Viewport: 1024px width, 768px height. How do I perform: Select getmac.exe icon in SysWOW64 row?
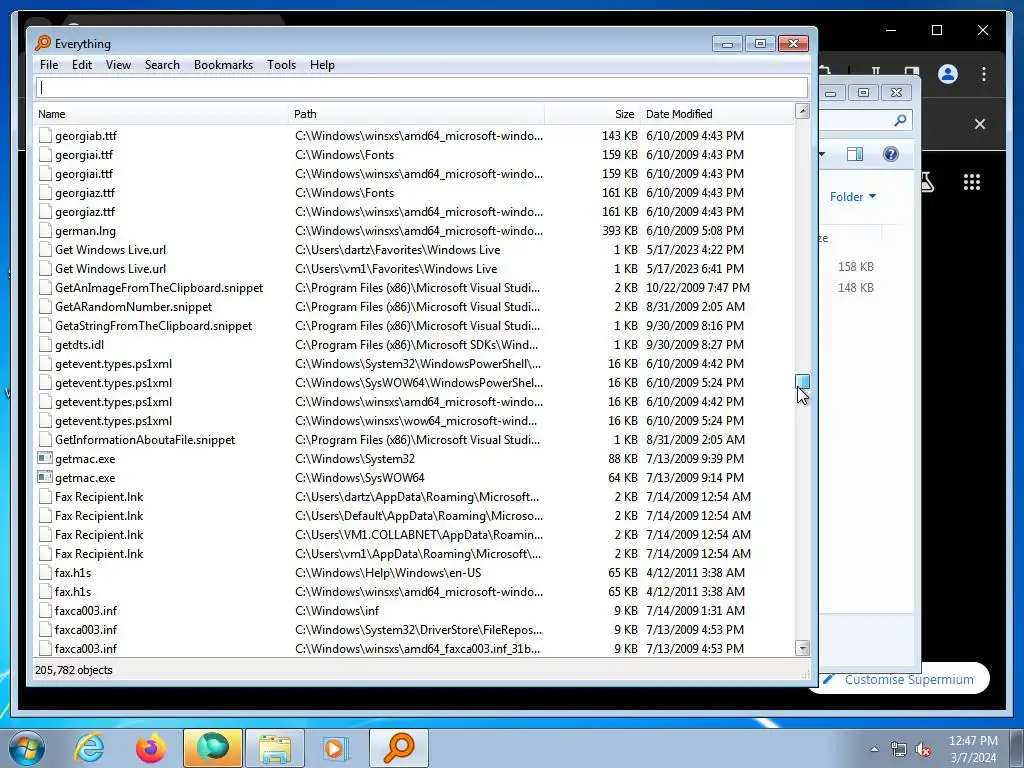click(45, 477)
